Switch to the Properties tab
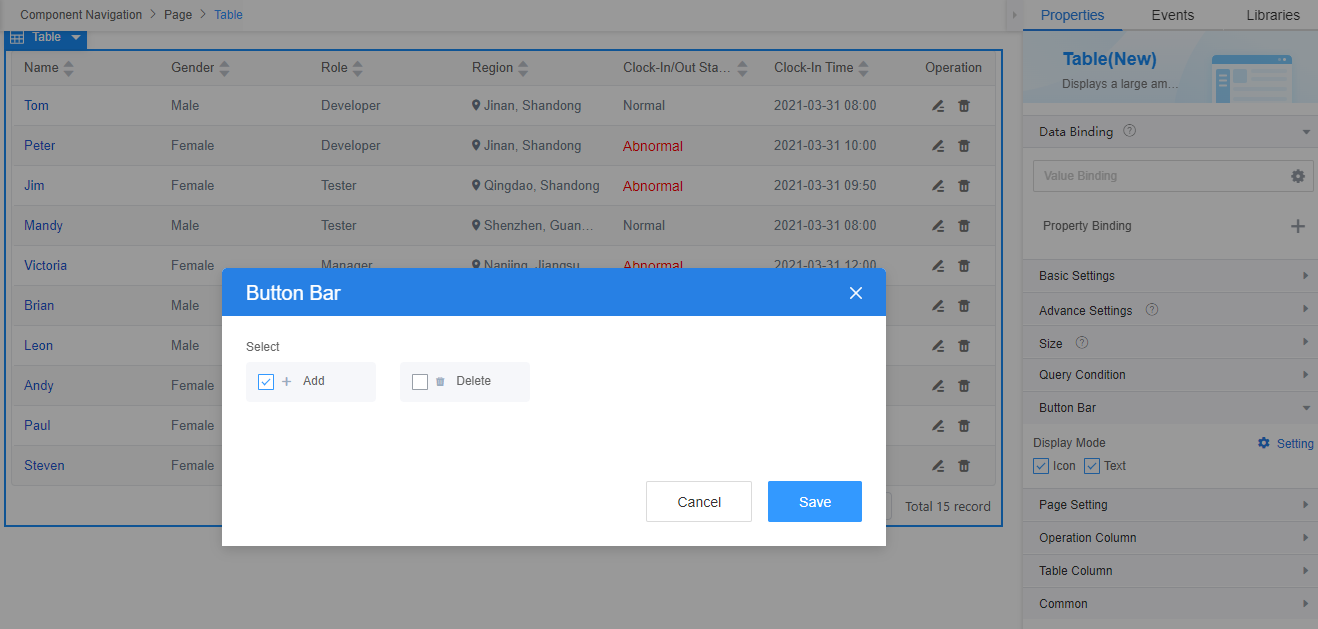This screenshot has height=629, width=1318. 1072,15
